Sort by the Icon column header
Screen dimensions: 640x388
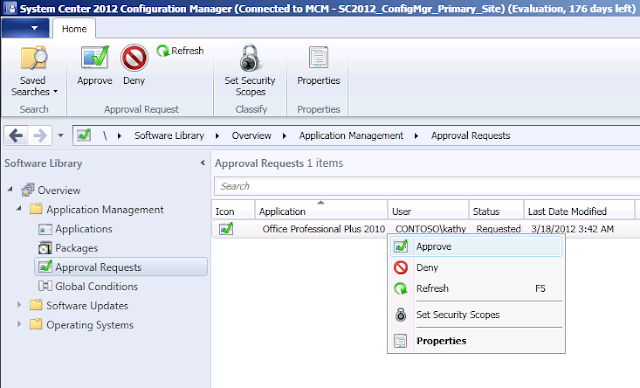tap(233, 211)
